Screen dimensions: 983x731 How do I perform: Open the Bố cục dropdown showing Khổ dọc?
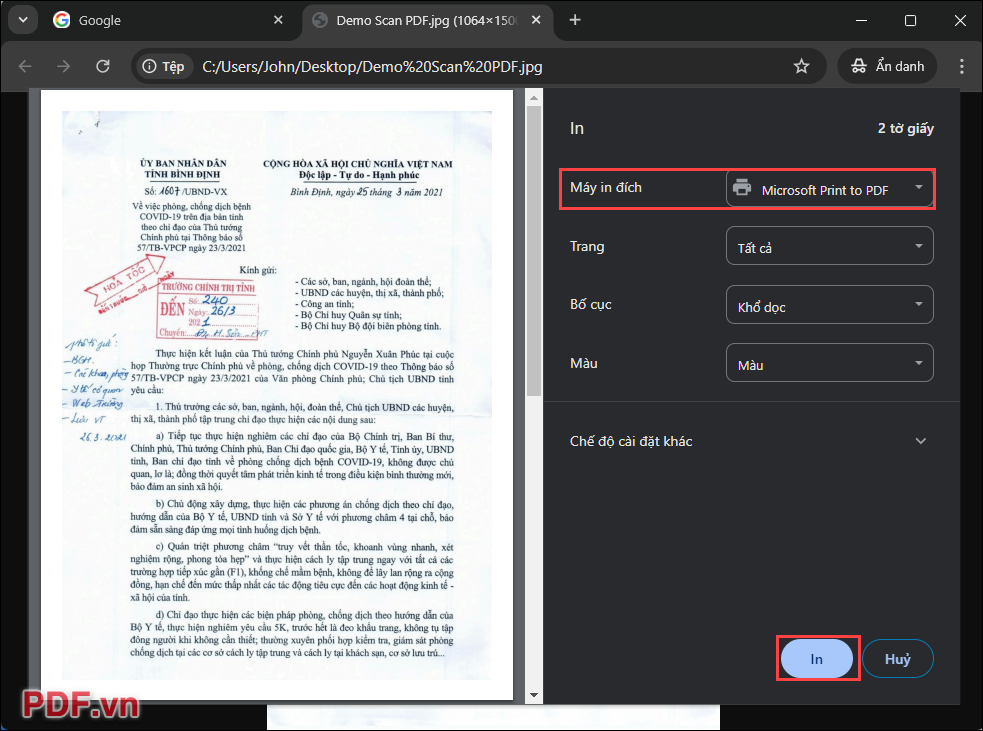(829, 304)
